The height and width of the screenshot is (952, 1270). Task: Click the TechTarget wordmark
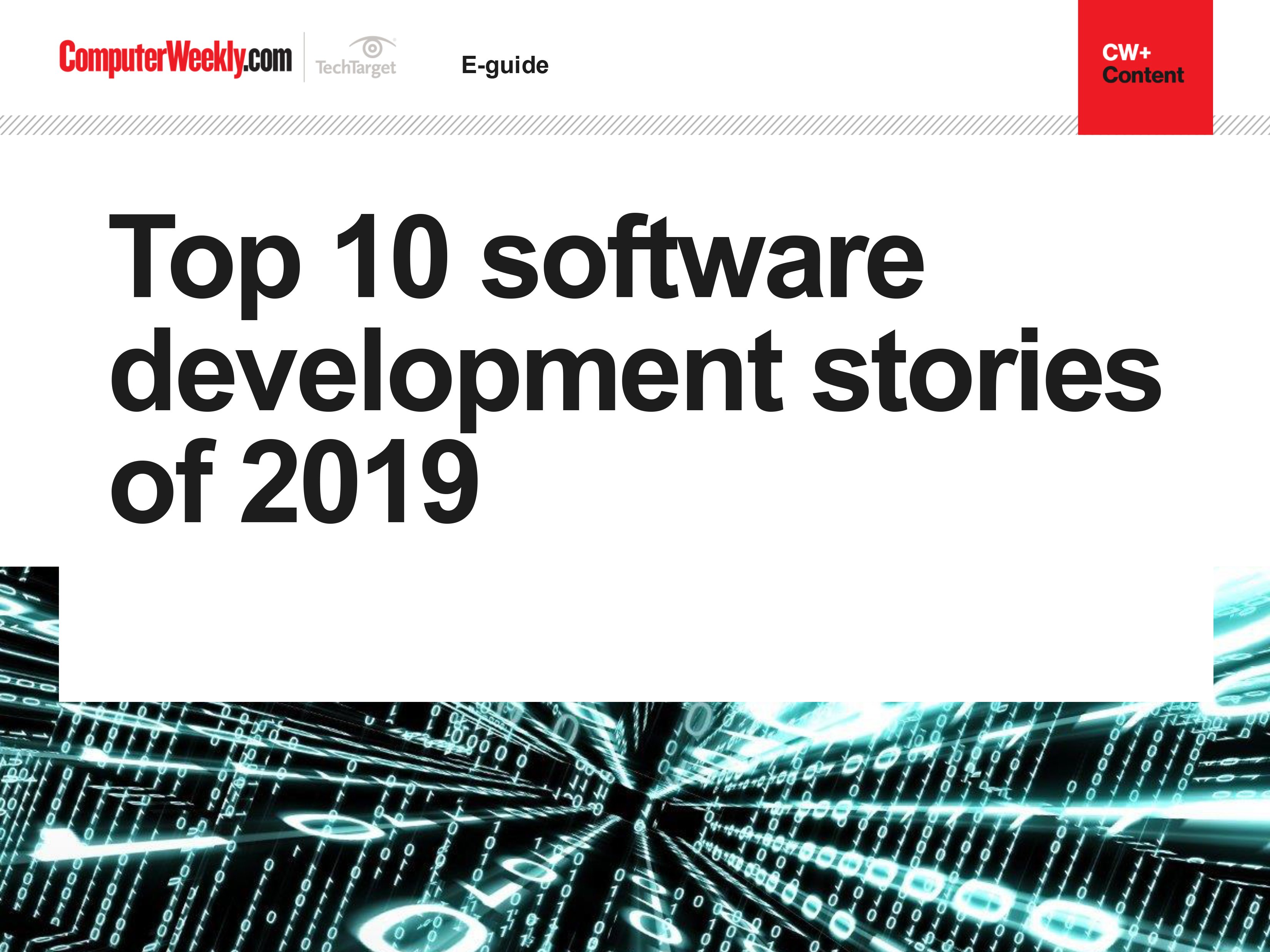(x=355, y=68)
